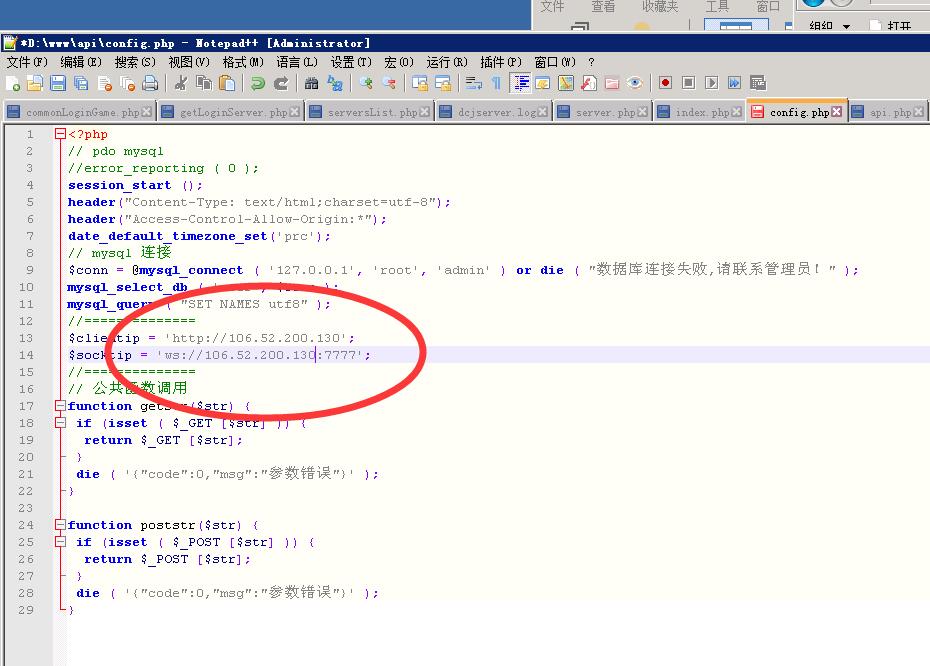The width and height of the screenshot is (930, 666).
Task: Click line number 22 in the margin
Action: click(28, 491)
